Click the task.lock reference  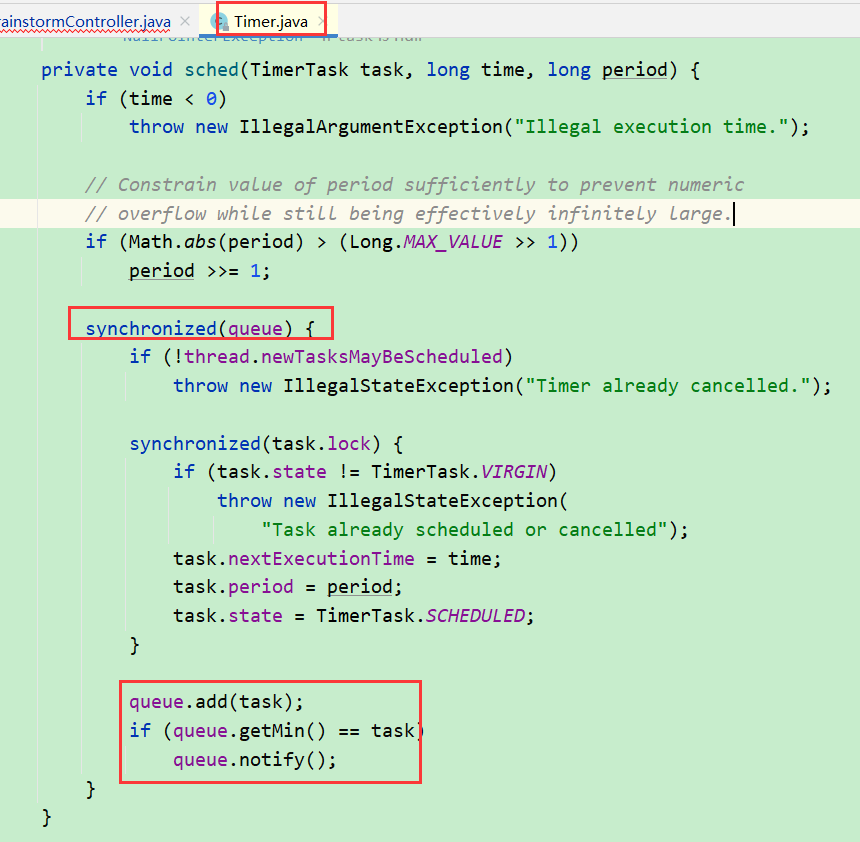(321, 443)
